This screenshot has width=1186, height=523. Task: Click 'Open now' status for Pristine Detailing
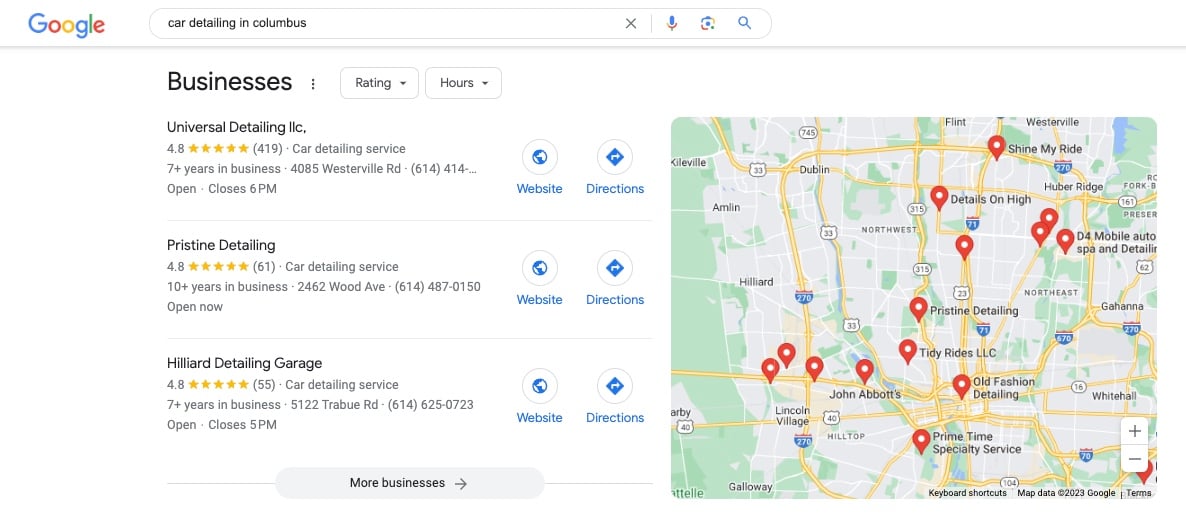pos(195,307)
